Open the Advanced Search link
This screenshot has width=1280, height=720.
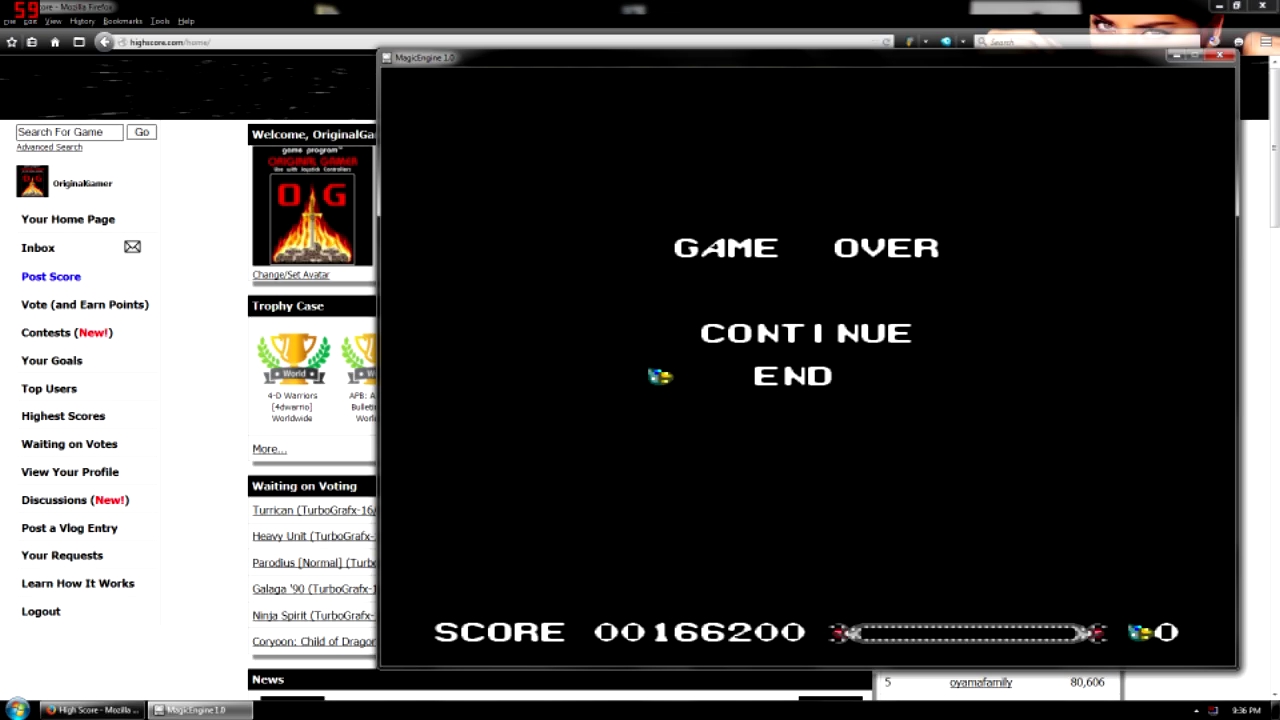pos(49,147)
